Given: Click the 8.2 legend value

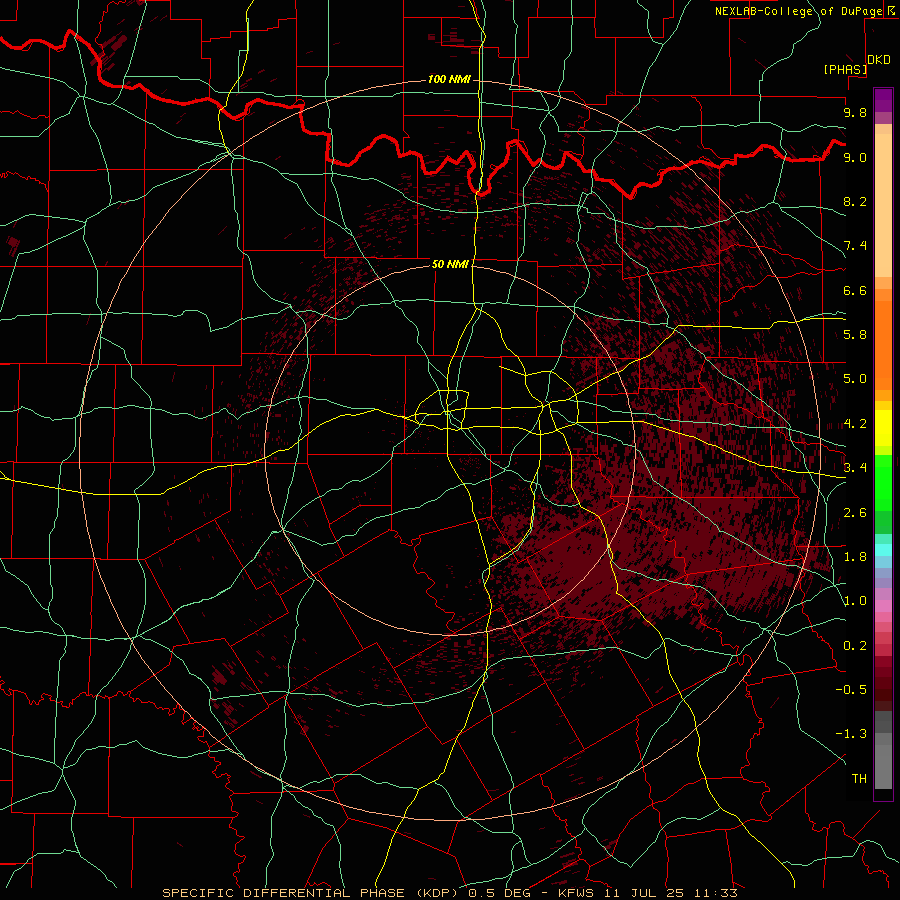Looking at the screenshot, I should 855,201.
